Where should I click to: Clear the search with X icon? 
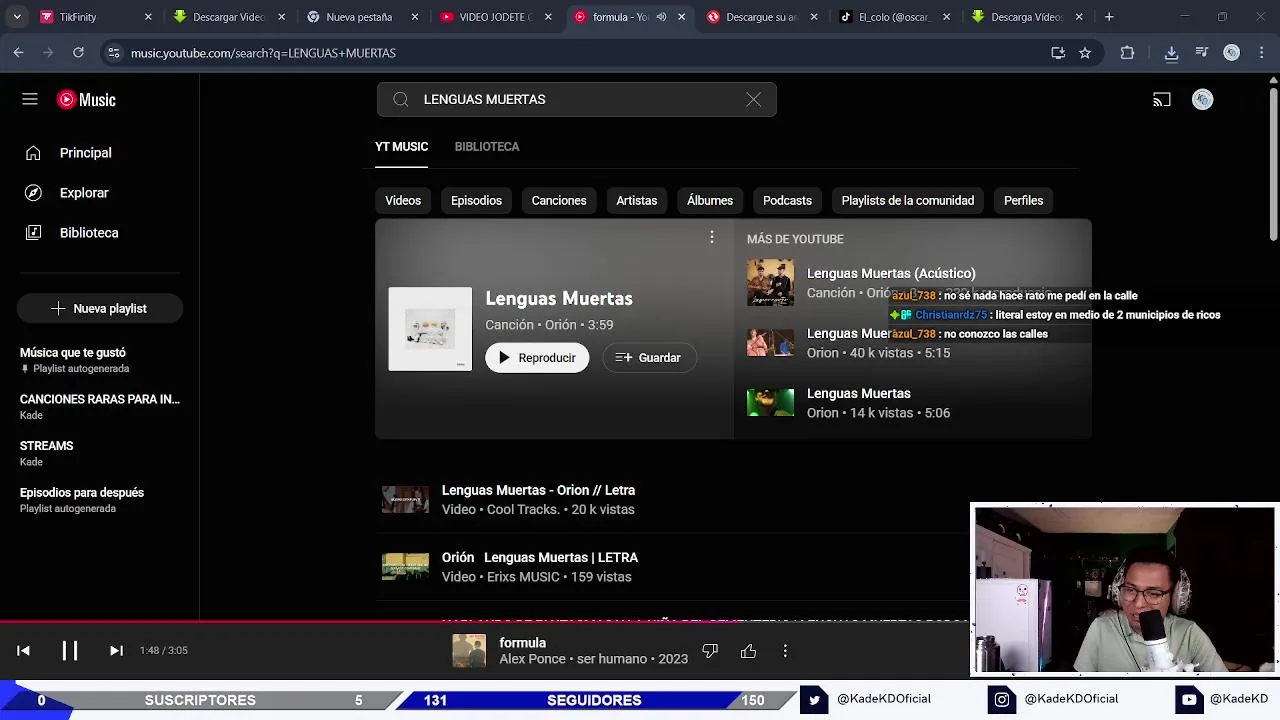click(x=753, y=99)
